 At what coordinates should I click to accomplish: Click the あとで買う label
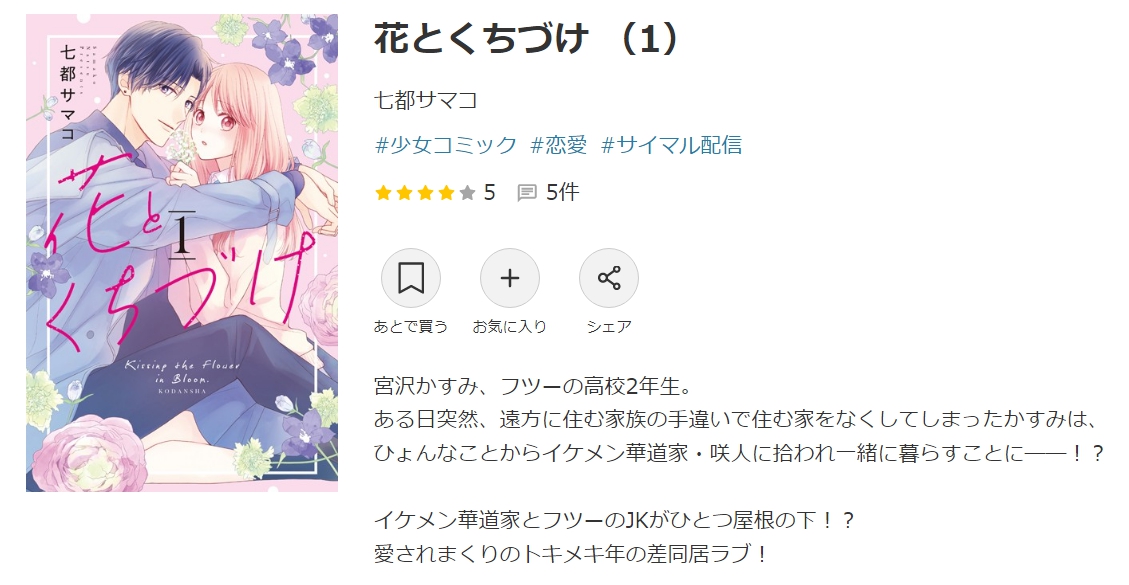tap(410, 326)
